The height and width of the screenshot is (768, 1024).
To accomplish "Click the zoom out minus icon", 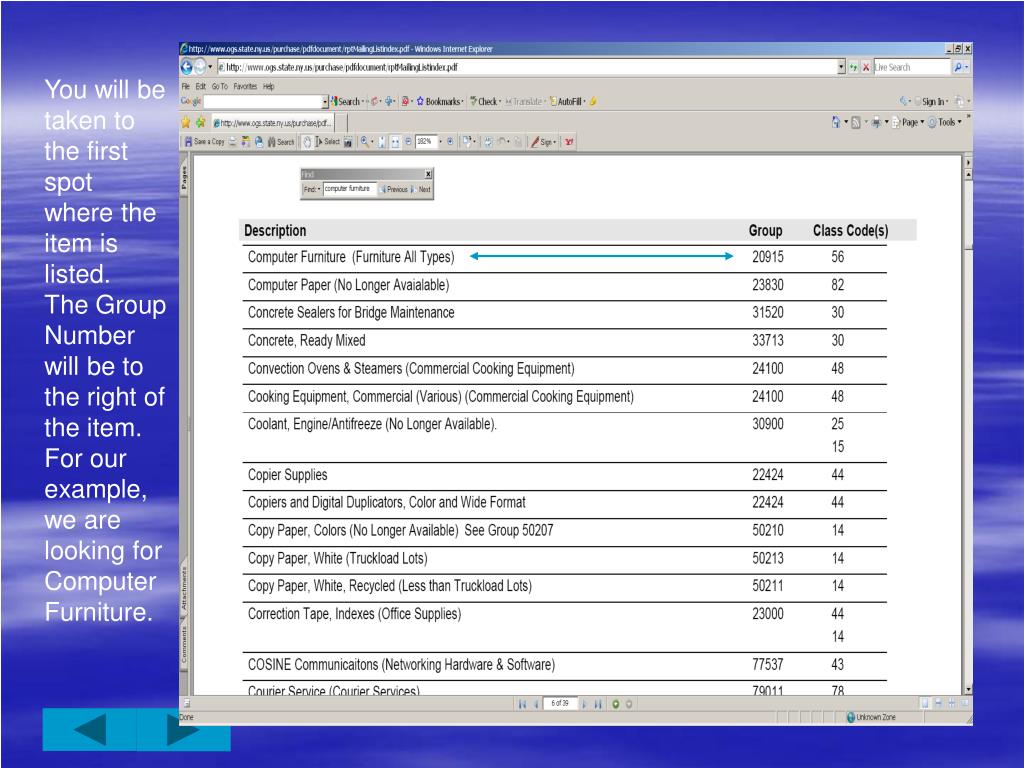I will point(408,142).
